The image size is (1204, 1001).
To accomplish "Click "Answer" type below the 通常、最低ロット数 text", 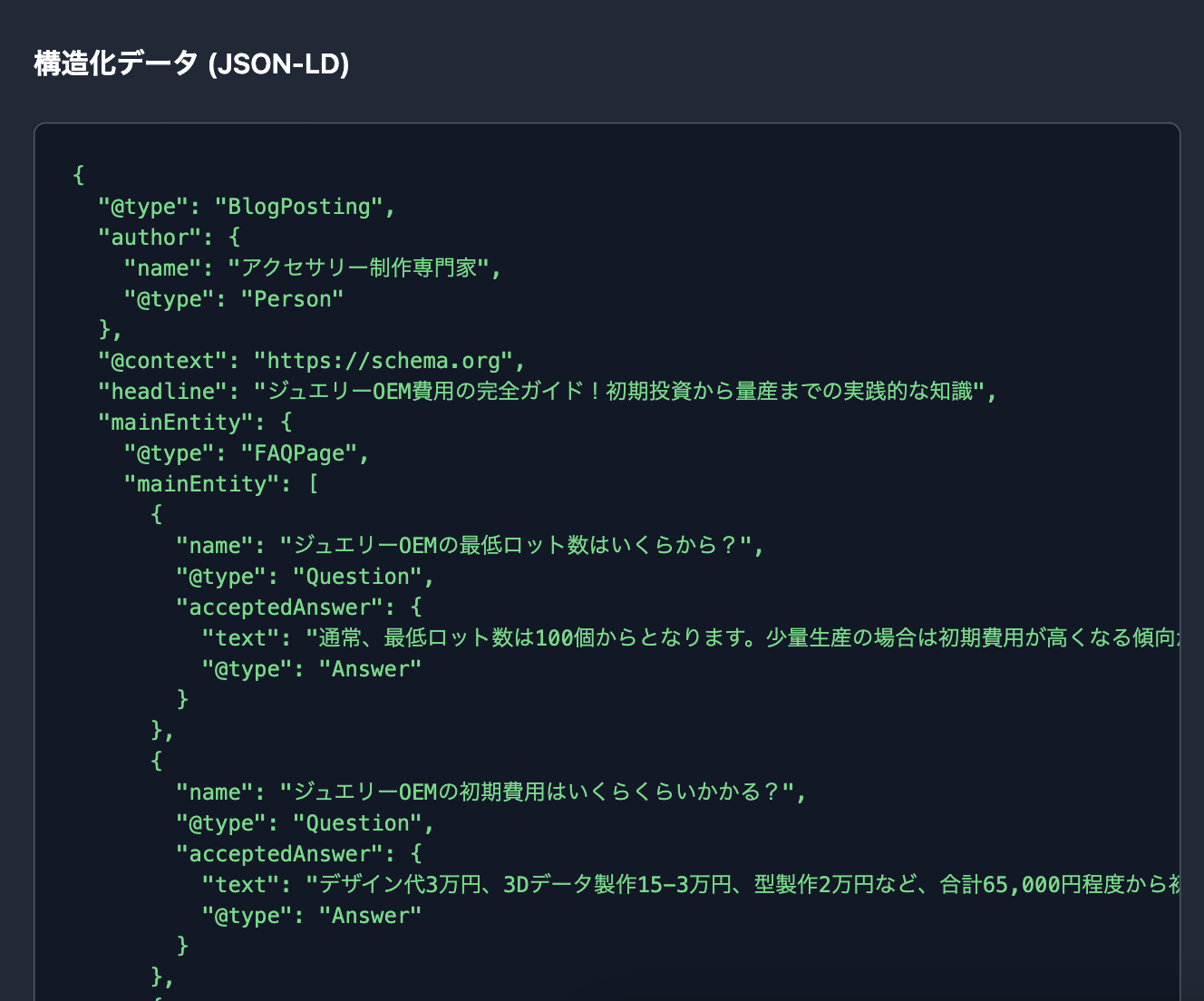I will (x=370, y=669).
